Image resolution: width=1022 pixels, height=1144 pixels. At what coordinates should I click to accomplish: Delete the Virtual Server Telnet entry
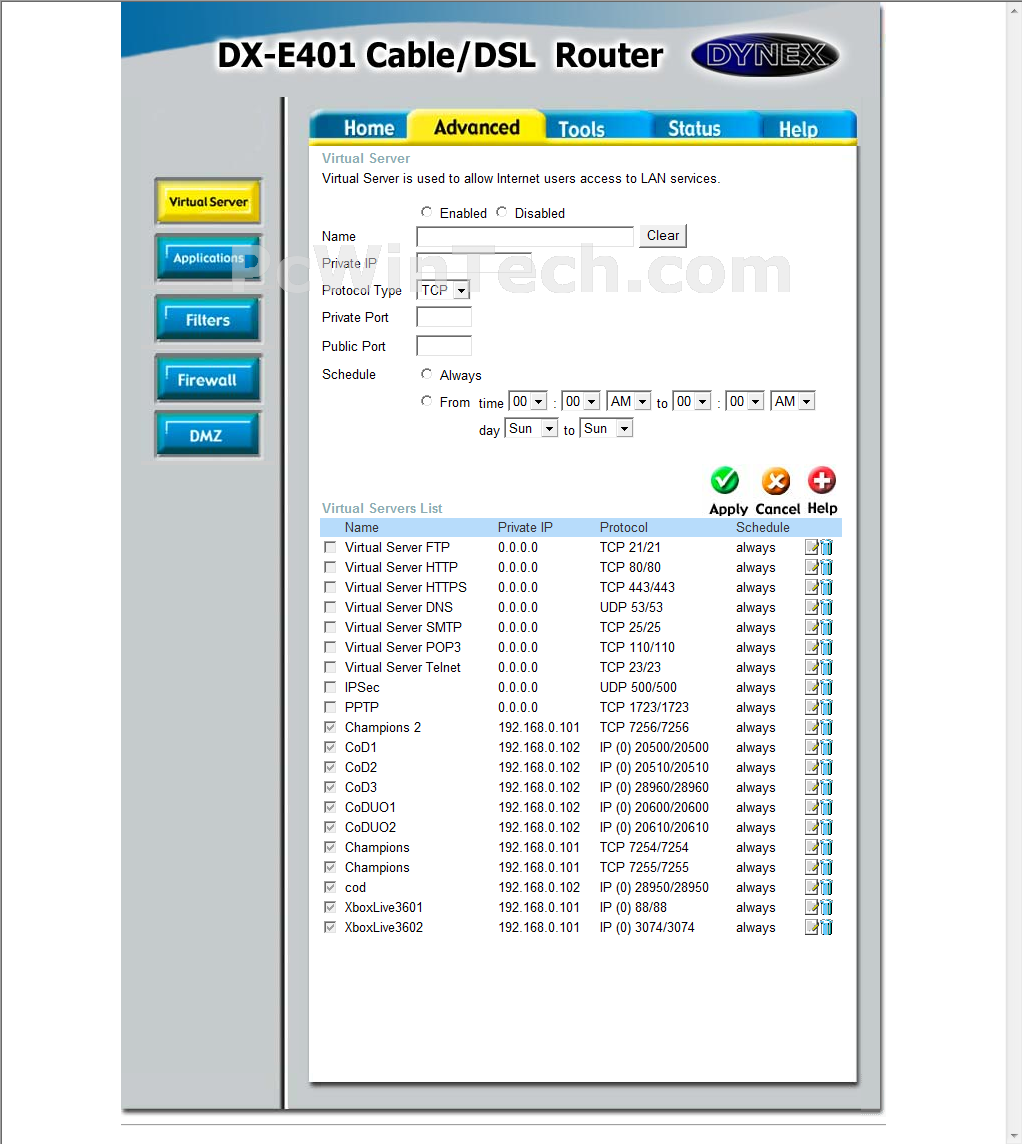(x=826, y=667)
